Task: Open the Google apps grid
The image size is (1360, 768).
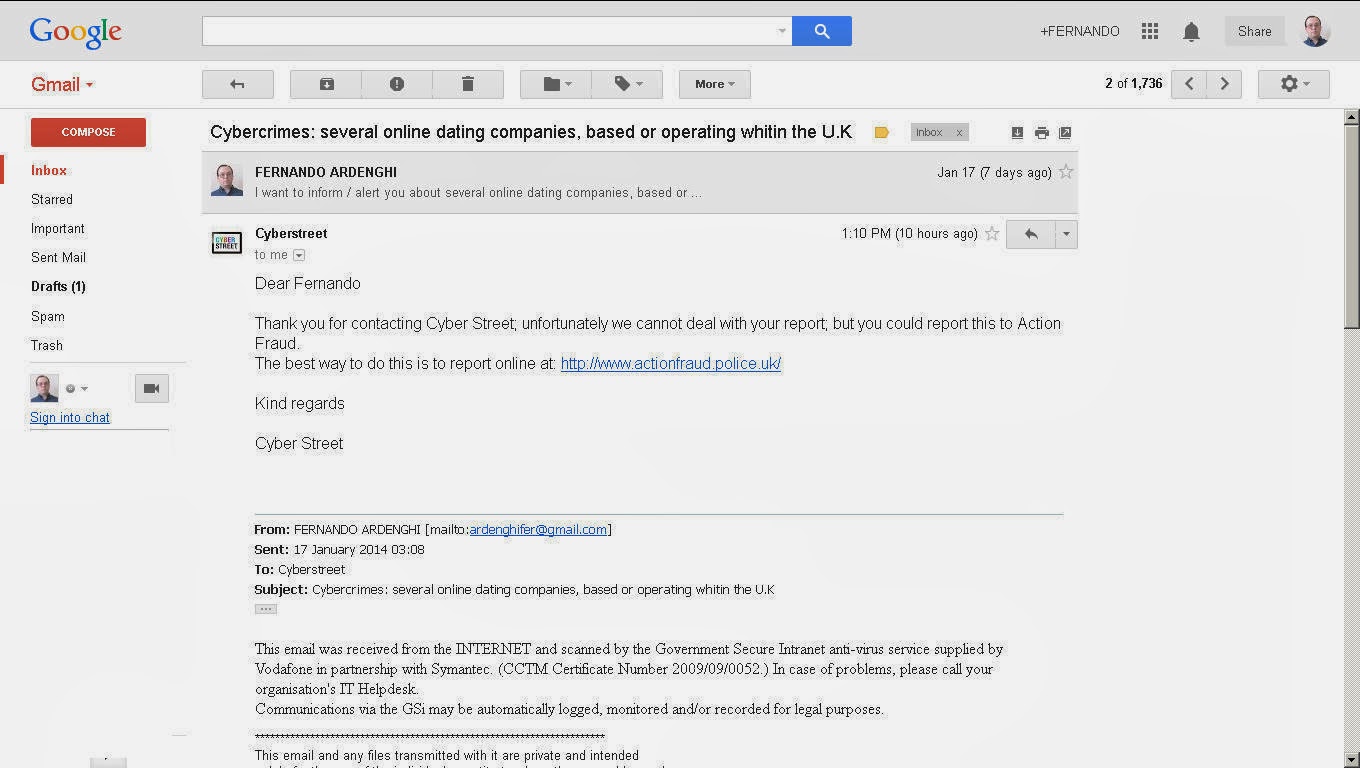Action: 1150,31
